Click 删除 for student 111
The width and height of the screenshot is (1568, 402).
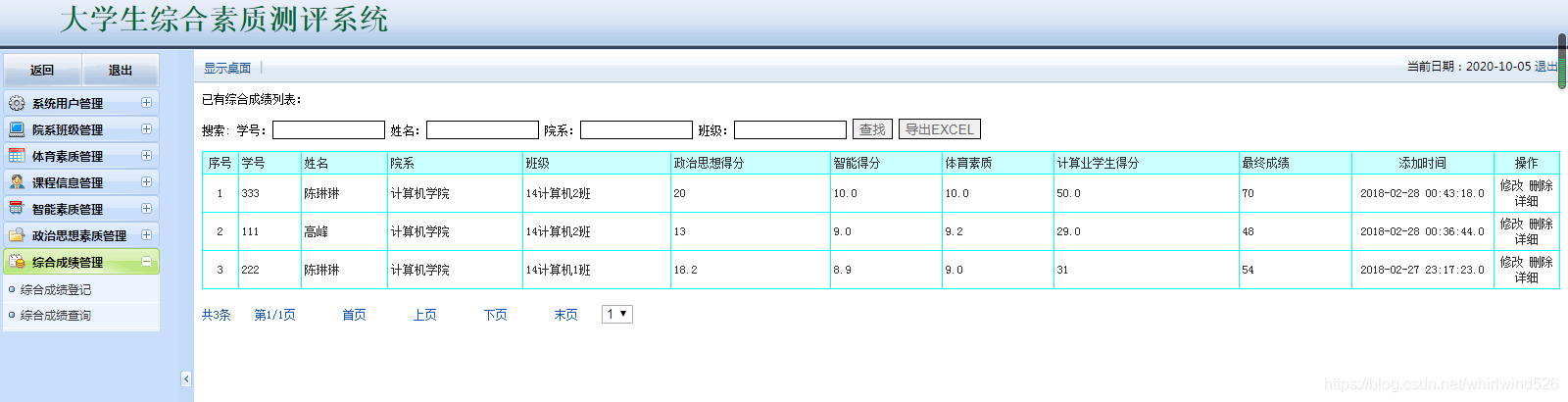pyautogui.click(x=1542, y=224)
